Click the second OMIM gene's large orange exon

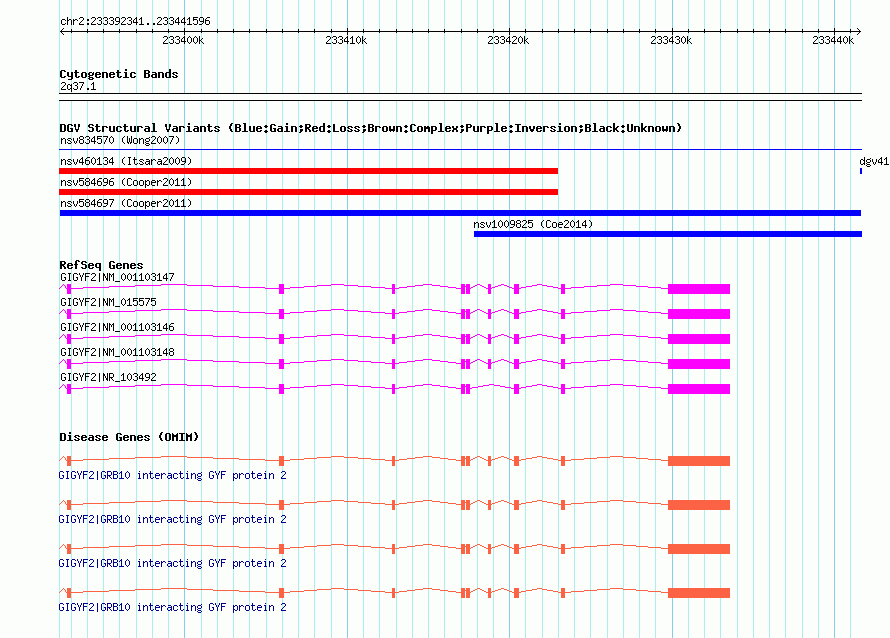[x=699, y=505]
